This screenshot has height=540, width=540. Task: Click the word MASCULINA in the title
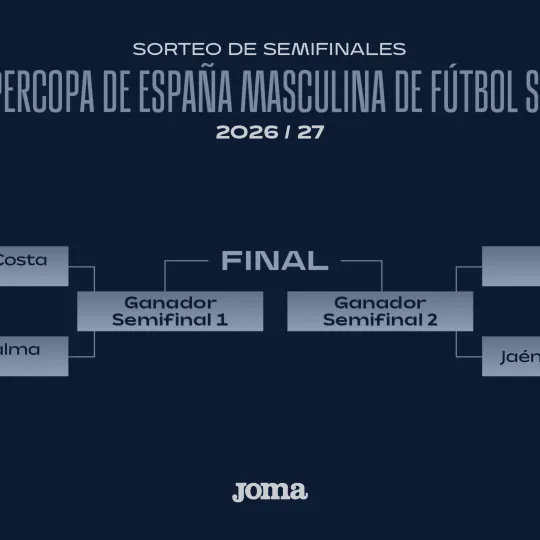pyautogui.click(x=313, y=92)
